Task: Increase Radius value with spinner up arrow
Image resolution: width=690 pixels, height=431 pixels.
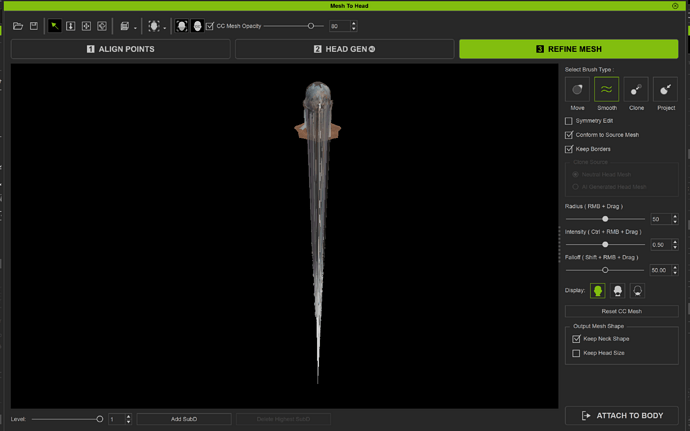Action: tap(675, 216)
